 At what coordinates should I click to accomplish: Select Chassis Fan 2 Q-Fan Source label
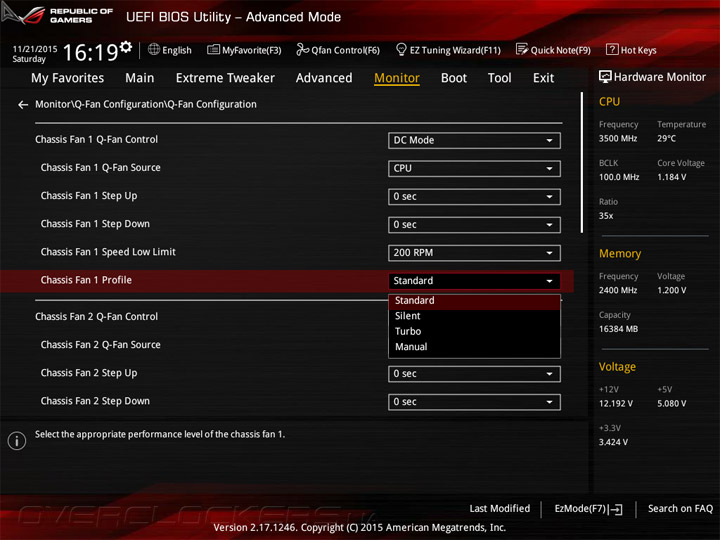101,345
